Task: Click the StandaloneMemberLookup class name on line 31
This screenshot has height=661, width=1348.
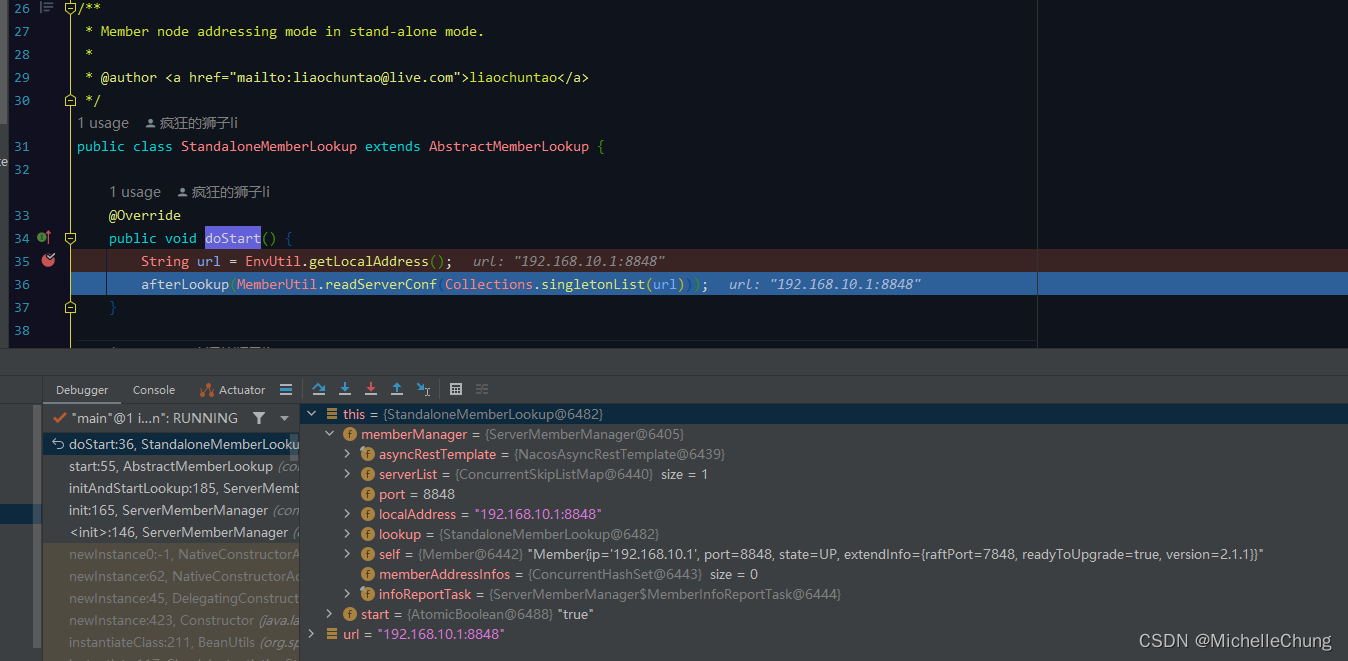Action: 269,146
